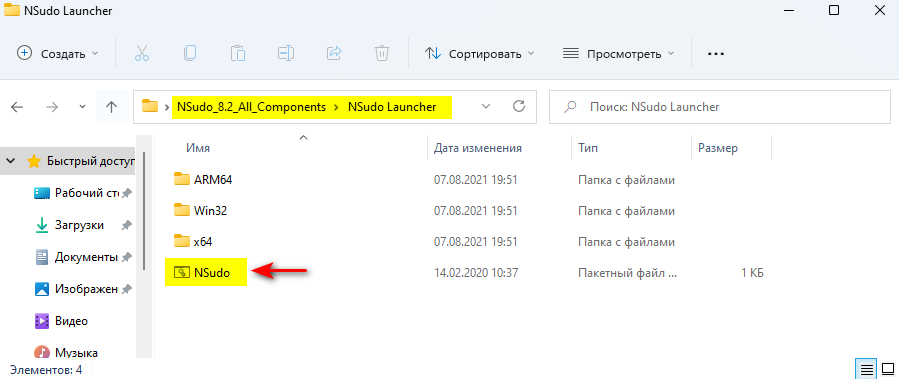Select the NSudo batch file icon
The height and width of the screenshot is (379, 899).
pos(182,273)
